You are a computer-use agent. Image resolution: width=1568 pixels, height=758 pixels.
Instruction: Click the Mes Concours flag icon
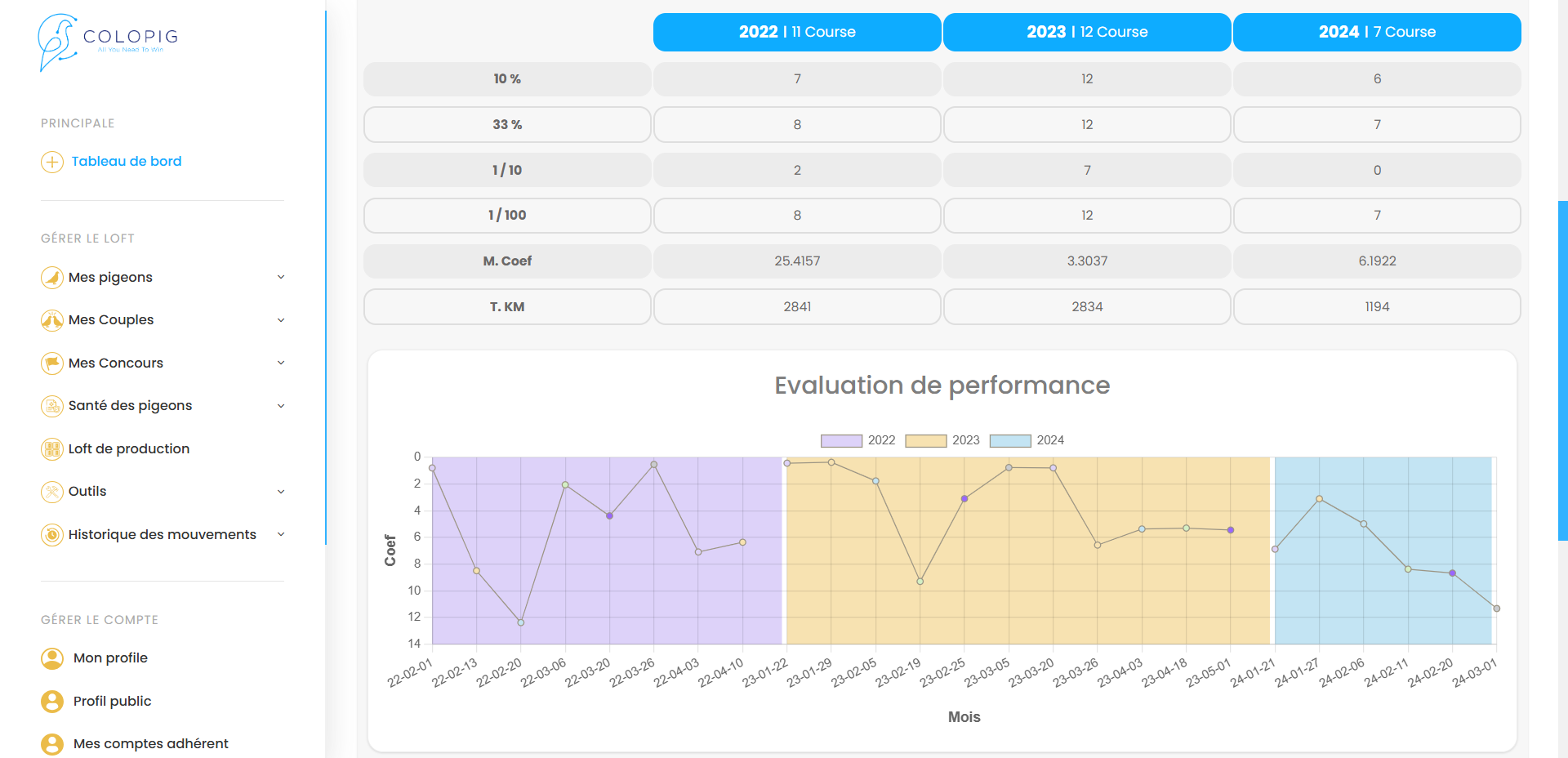click(x=51, y=363)
